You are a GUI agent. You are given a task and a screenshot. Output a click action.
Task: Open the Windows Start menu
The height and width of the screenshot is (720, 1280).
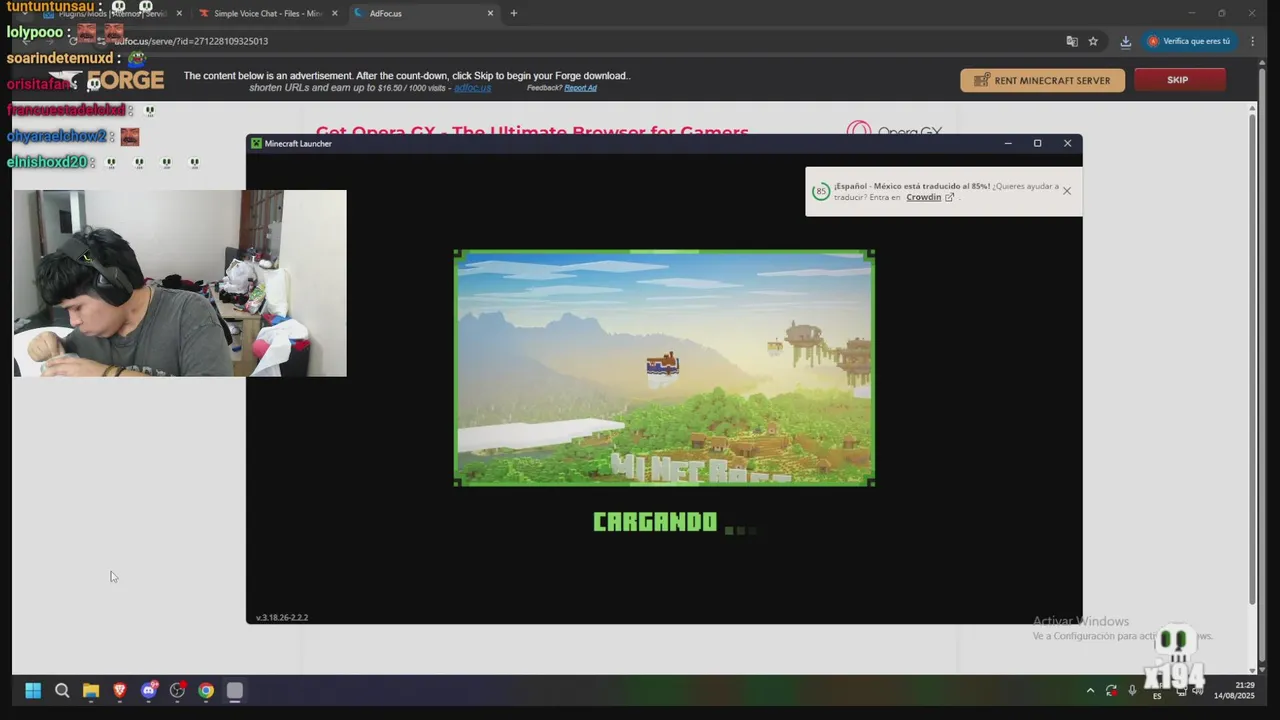click(x=33, y=690)
